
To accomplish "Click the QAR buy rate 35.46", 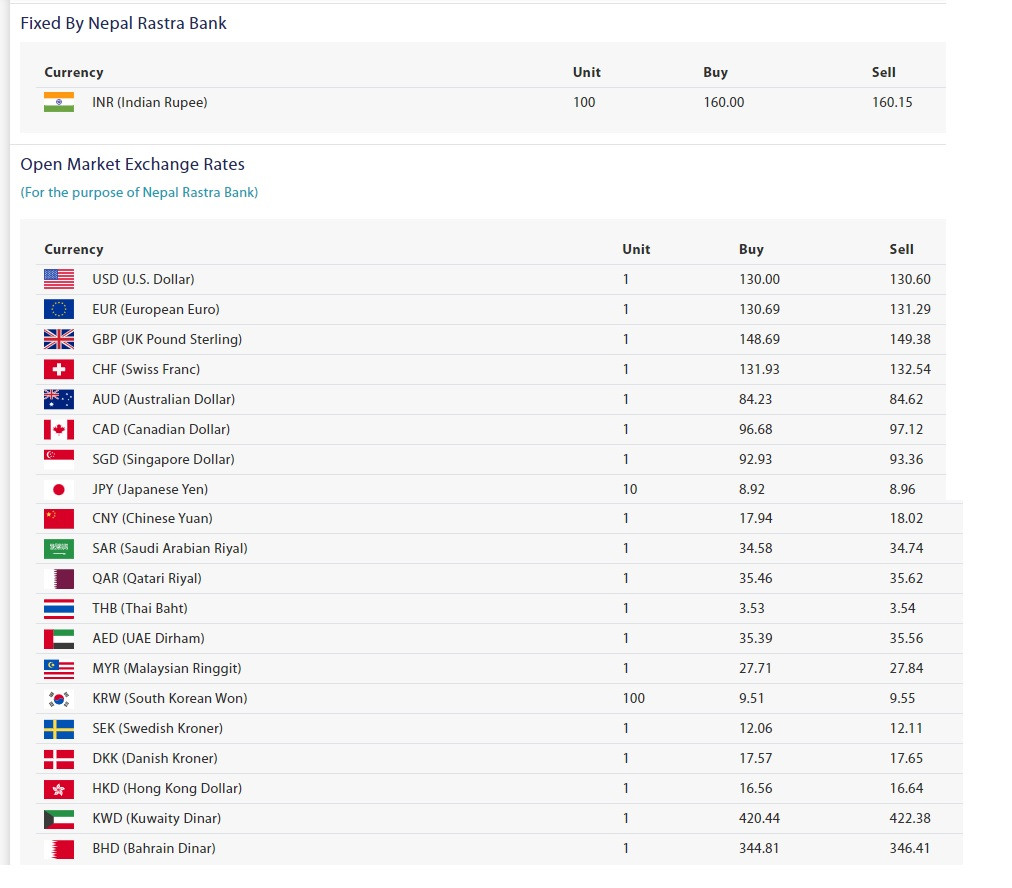I will click(x=755, y=578).
